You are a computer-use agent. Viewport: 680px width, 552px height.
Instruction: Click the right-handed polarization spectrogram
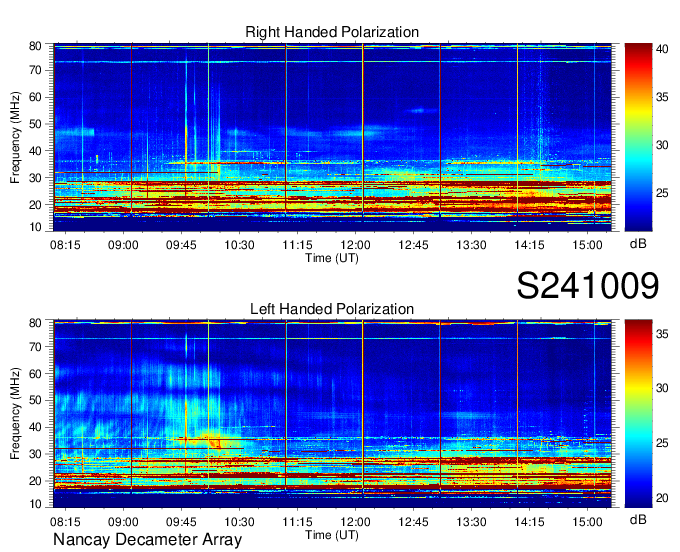(x=332, y=137)
